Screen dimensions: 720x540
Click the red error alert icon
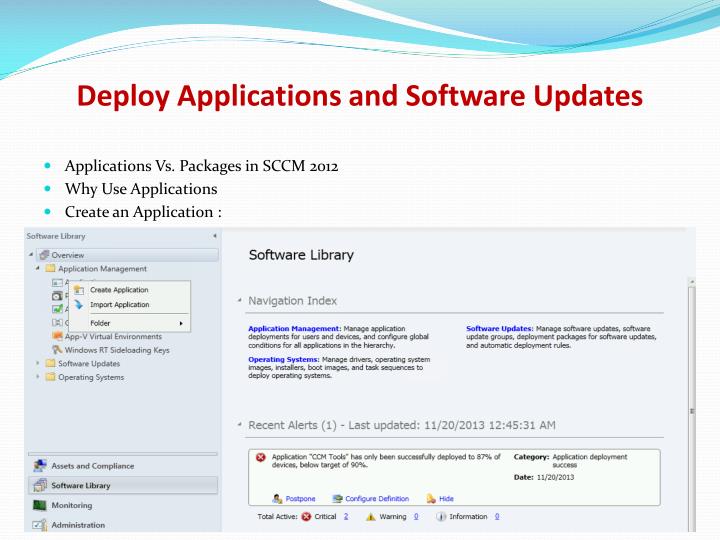click(260, 457)
